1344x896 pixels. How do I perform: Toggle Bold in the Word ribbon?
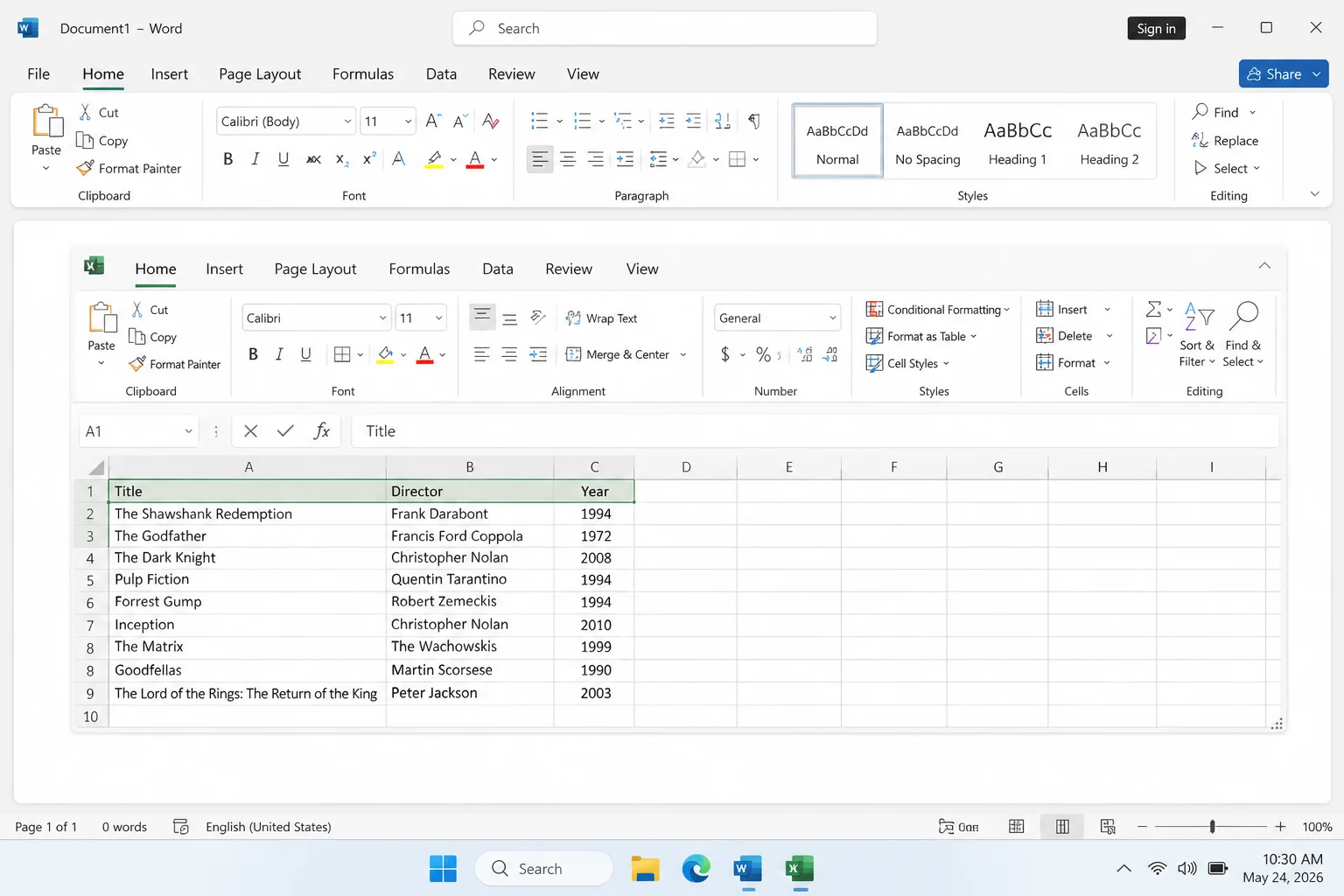(228, 159)
